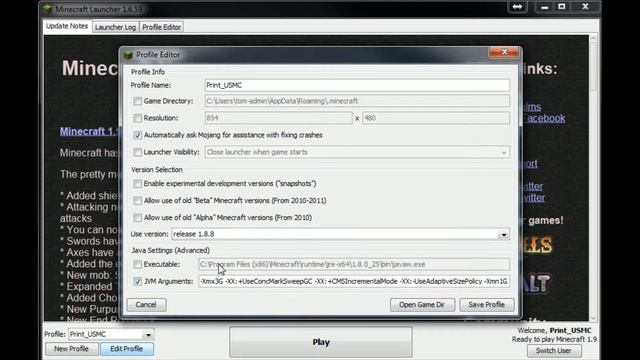
Task: Enable the Game Directory checkbox
Action: pos(138,101)
